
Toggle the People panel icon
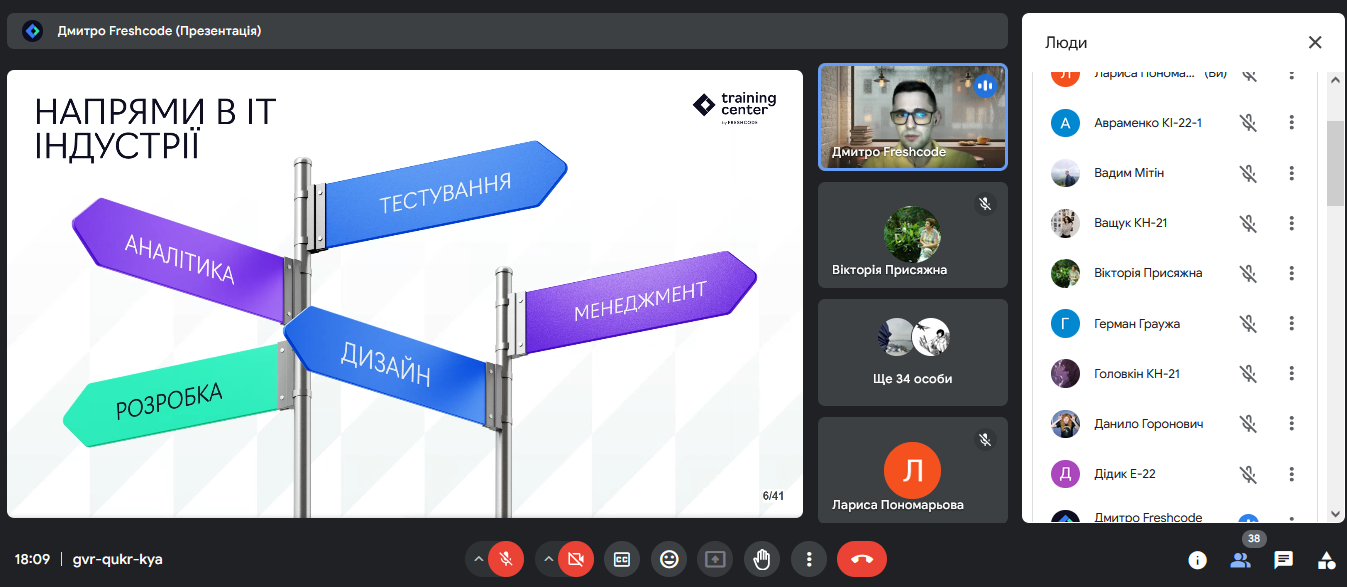click(x=1240, y=560)
